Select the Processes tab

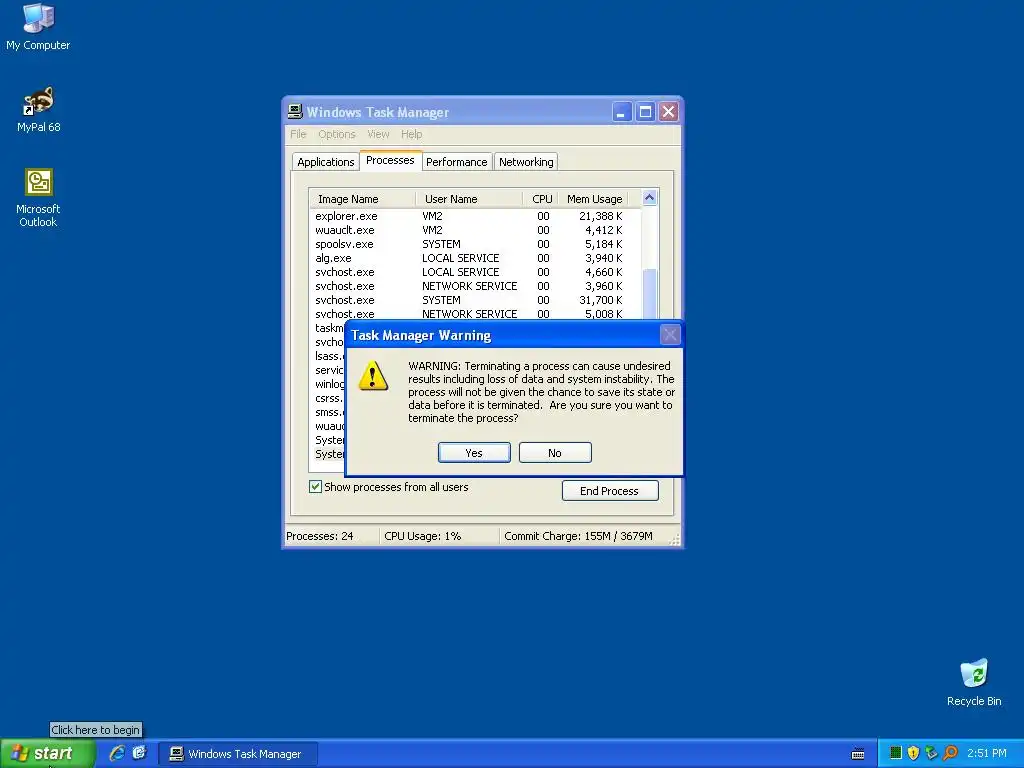pyautogui.click(x=390, y=160)
